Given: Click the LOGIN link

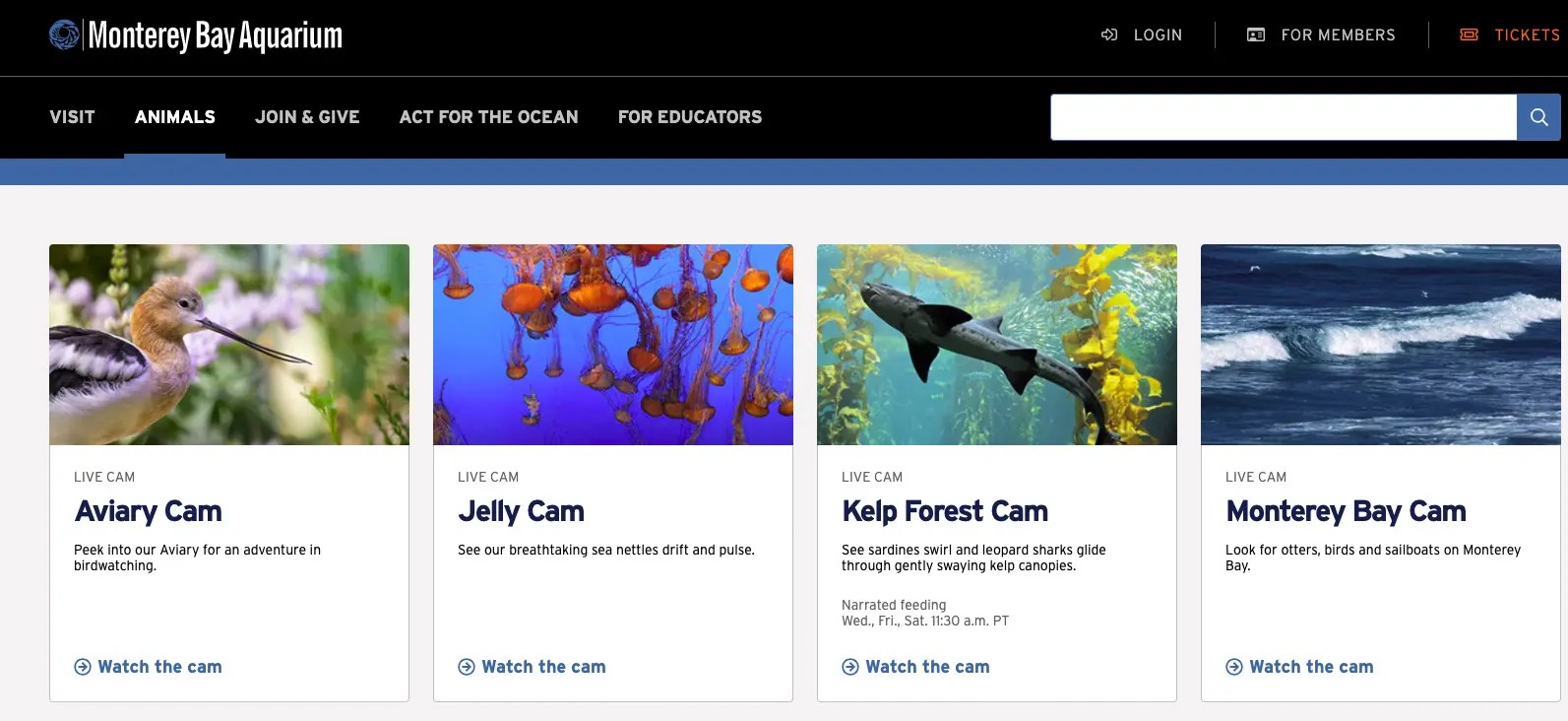Looking at the screenshot, I should coord(1158,34).
